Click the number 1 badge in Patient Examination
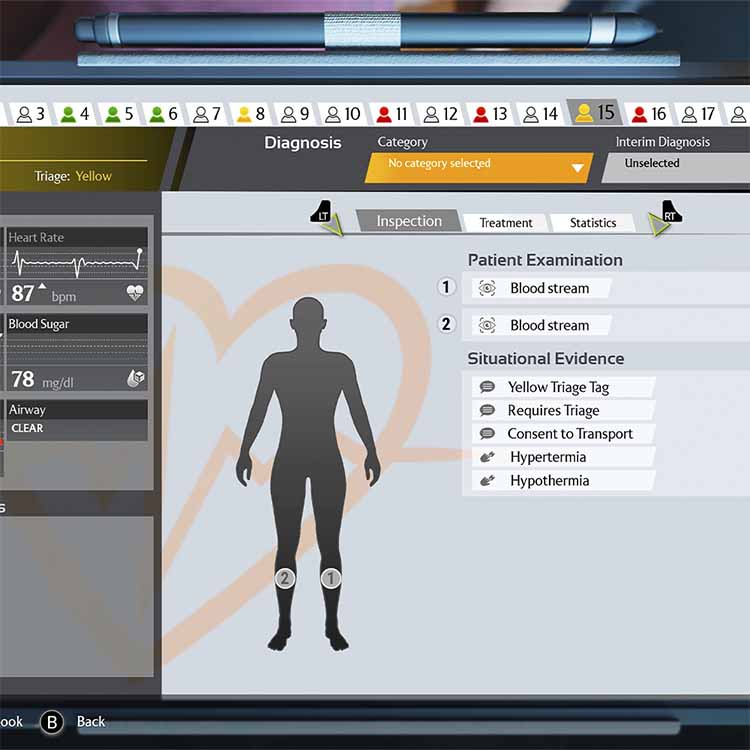Screen dimensions: 750x750 [x=446, y=287]
